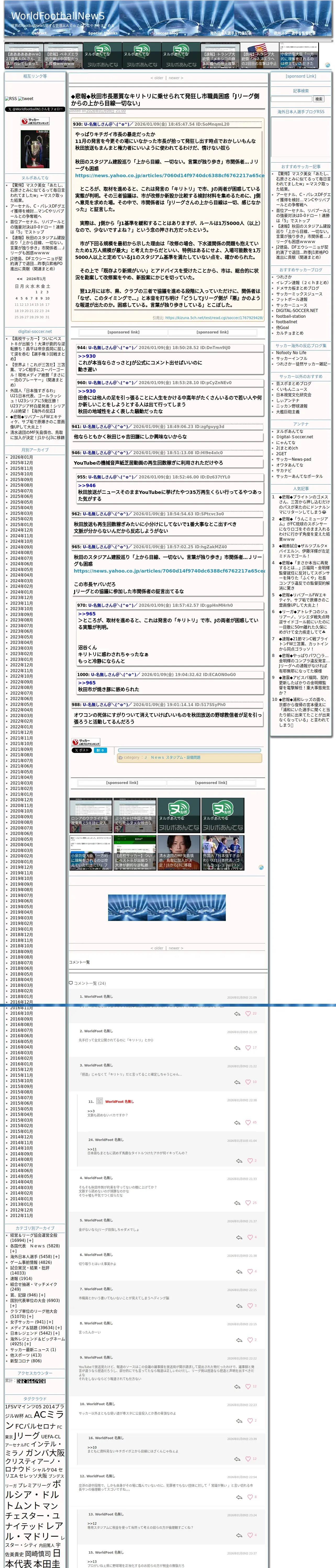Click the Hatena bookmark B! button

tap(101, 750)
